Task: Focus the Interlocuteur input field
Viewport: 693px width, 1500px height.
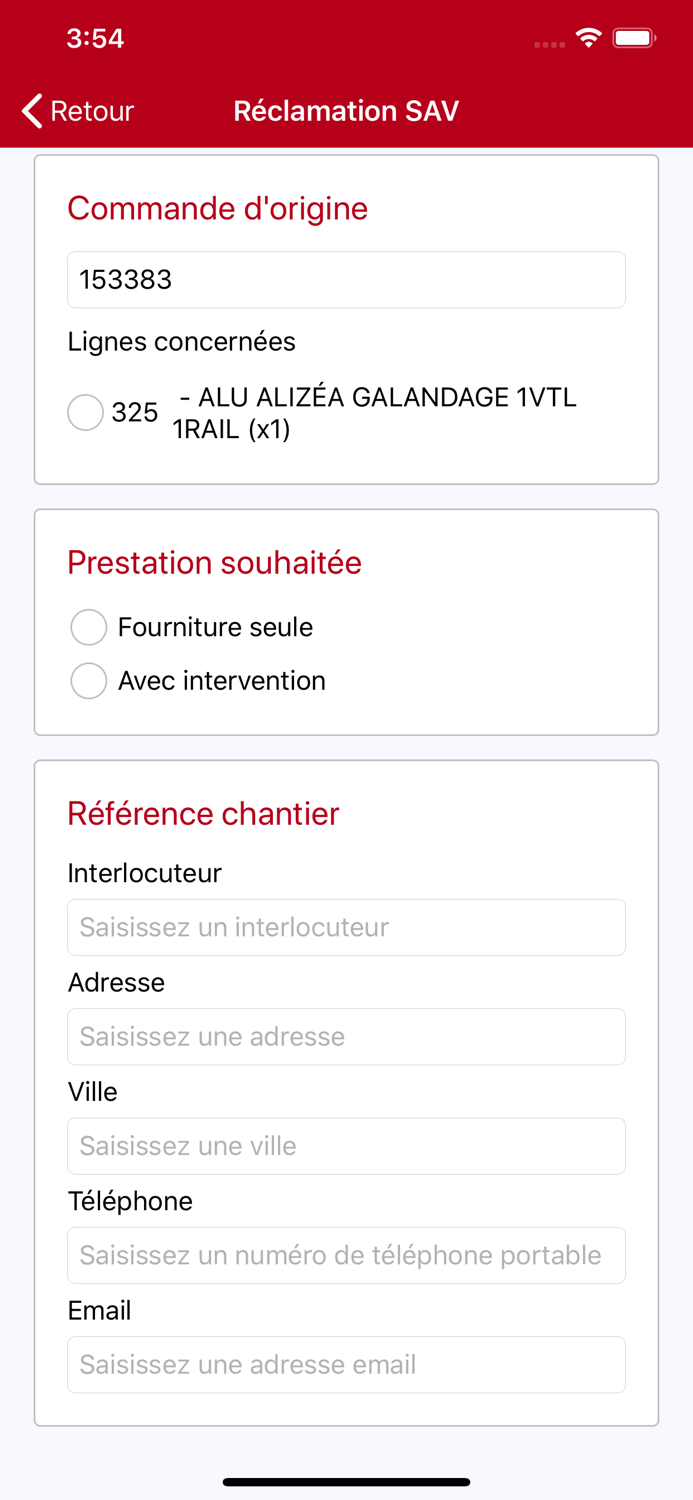Action: point(346,927)
